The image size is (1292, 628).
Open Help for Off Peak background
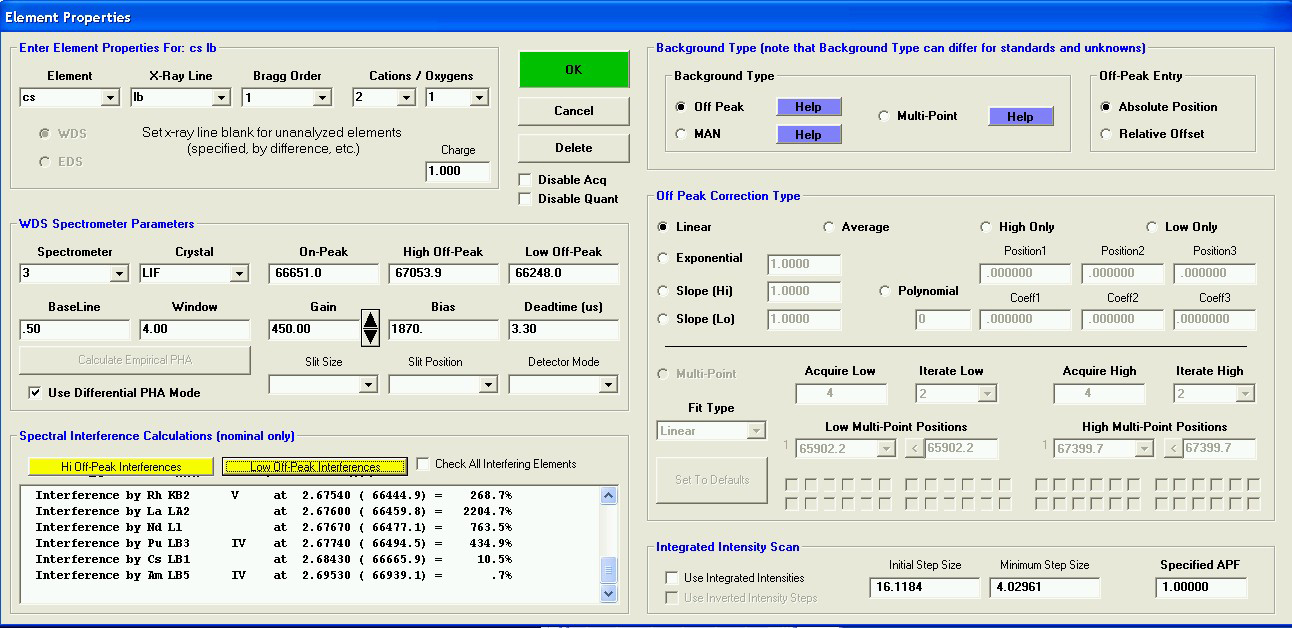[808, 107]
